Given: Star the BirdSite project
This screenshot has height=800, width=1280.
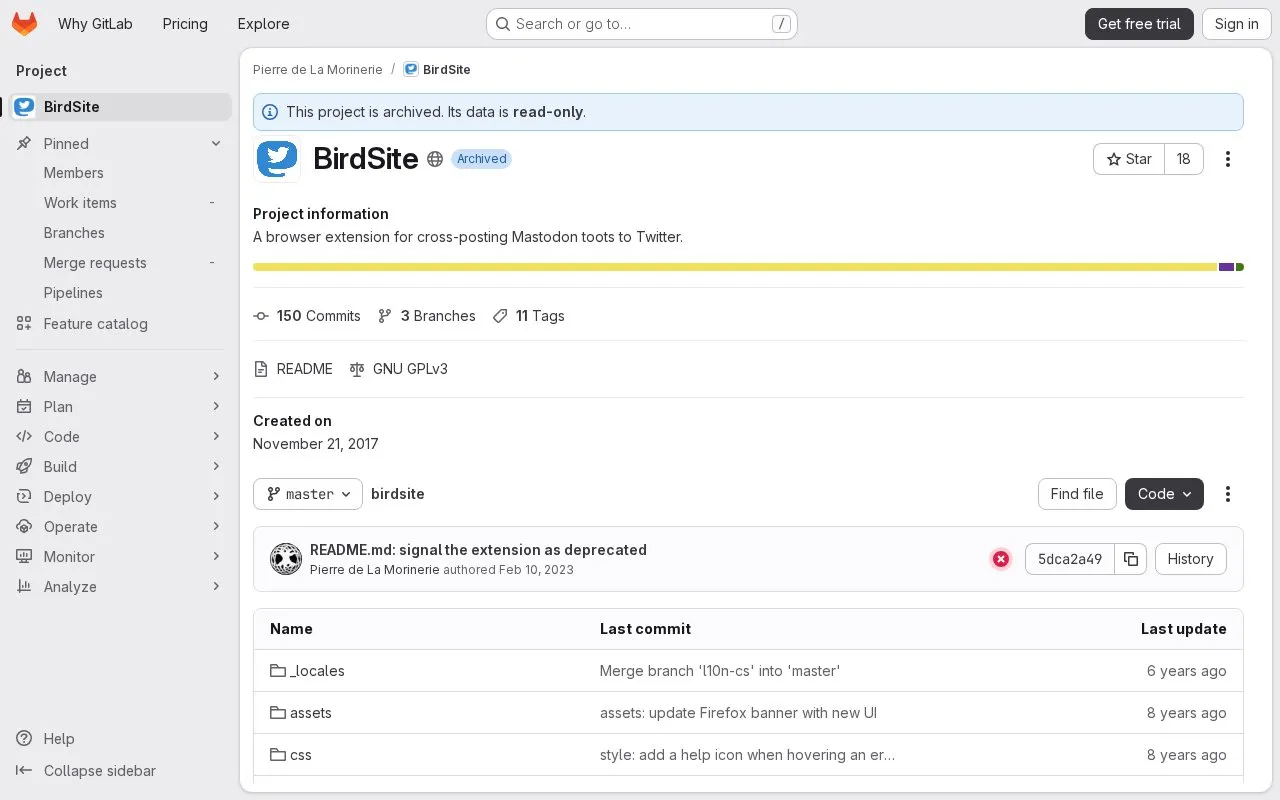Looking at the screenshot, I should click(x=1129, y=159).
